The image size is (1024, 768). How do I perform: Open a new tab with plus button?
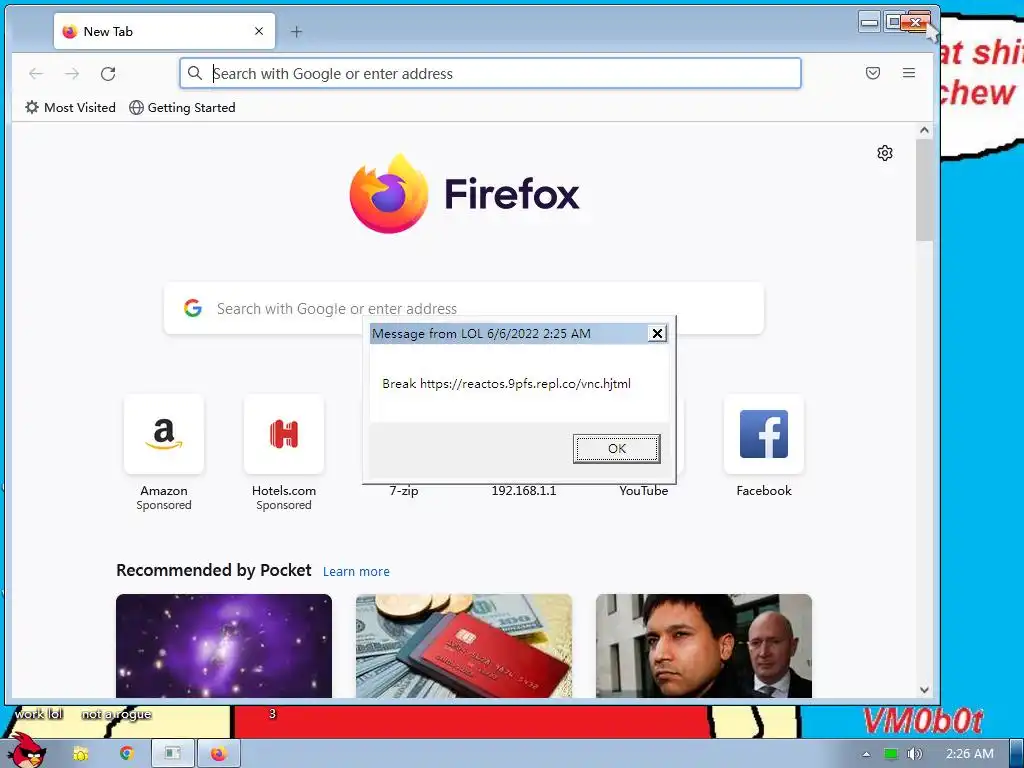pyautogui.click(x=296, y=31)
